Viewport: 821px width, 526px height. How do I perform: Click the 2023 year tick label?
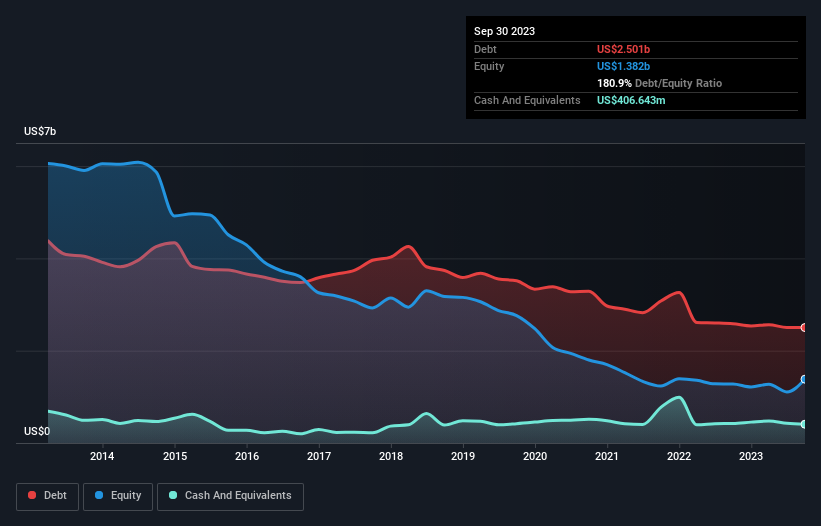click(x=751, y=457)
